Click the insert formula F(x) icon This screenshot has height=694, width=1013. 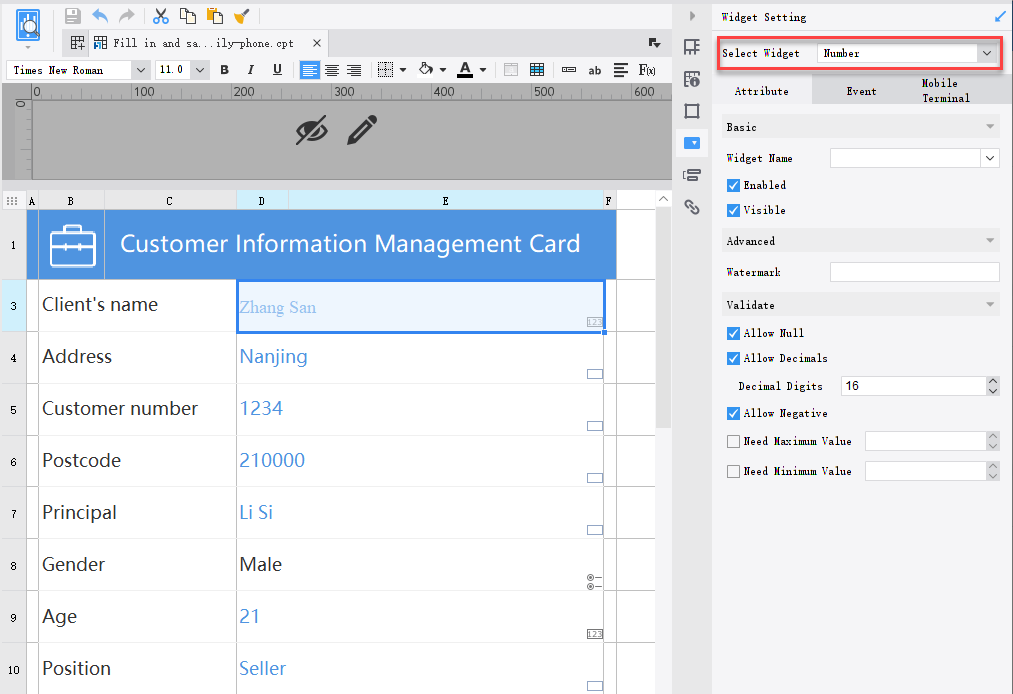pos(647,70)
